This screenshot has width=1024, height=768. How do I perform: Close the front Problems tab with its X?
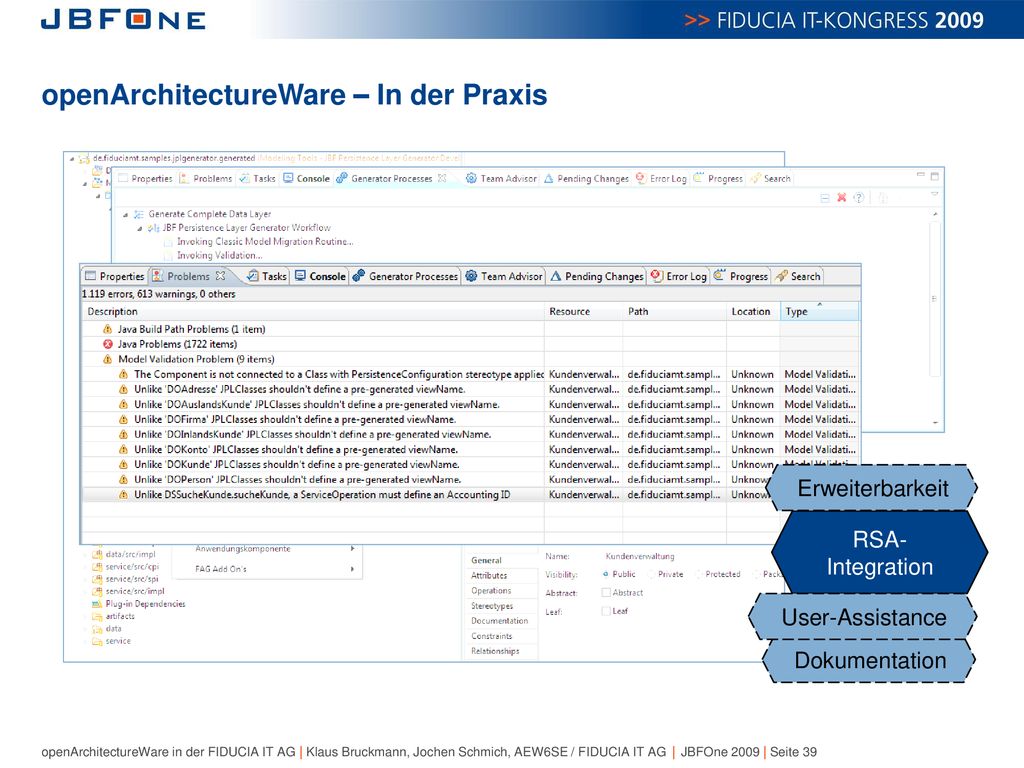coord(221,276)
